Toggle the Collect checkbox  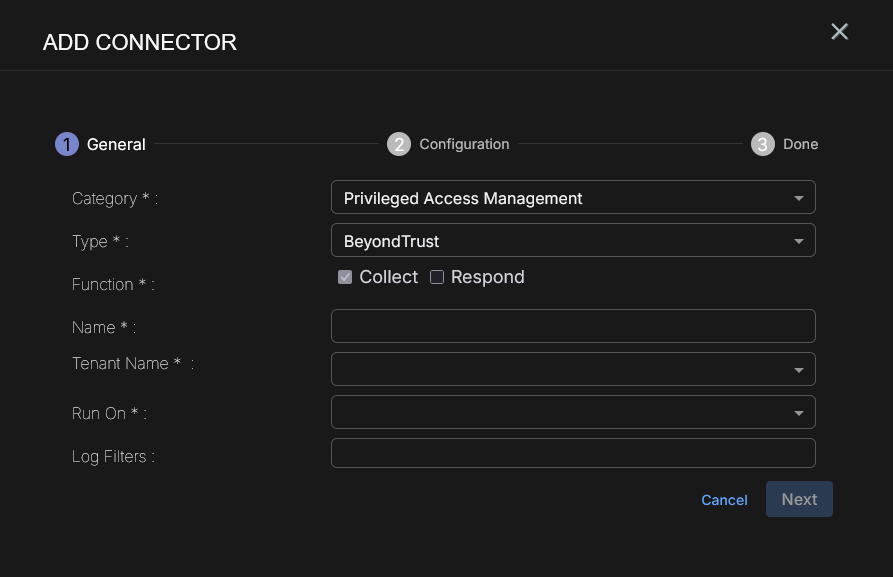[345, 277]
